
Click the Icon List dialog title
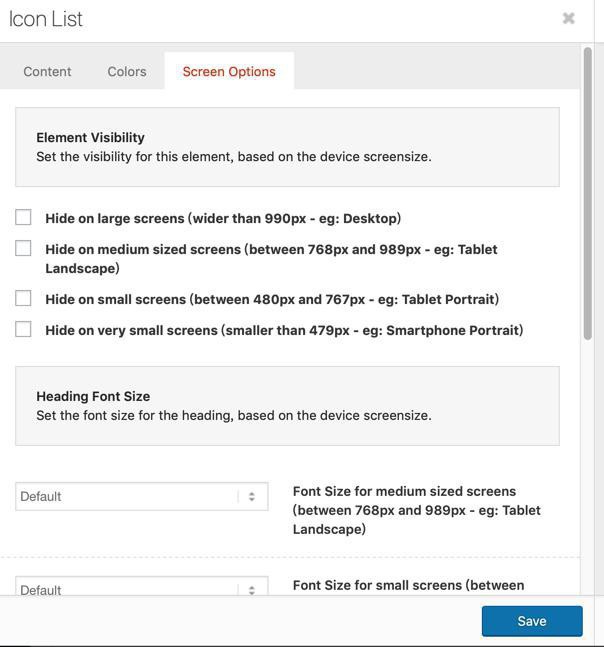point(46,19)
